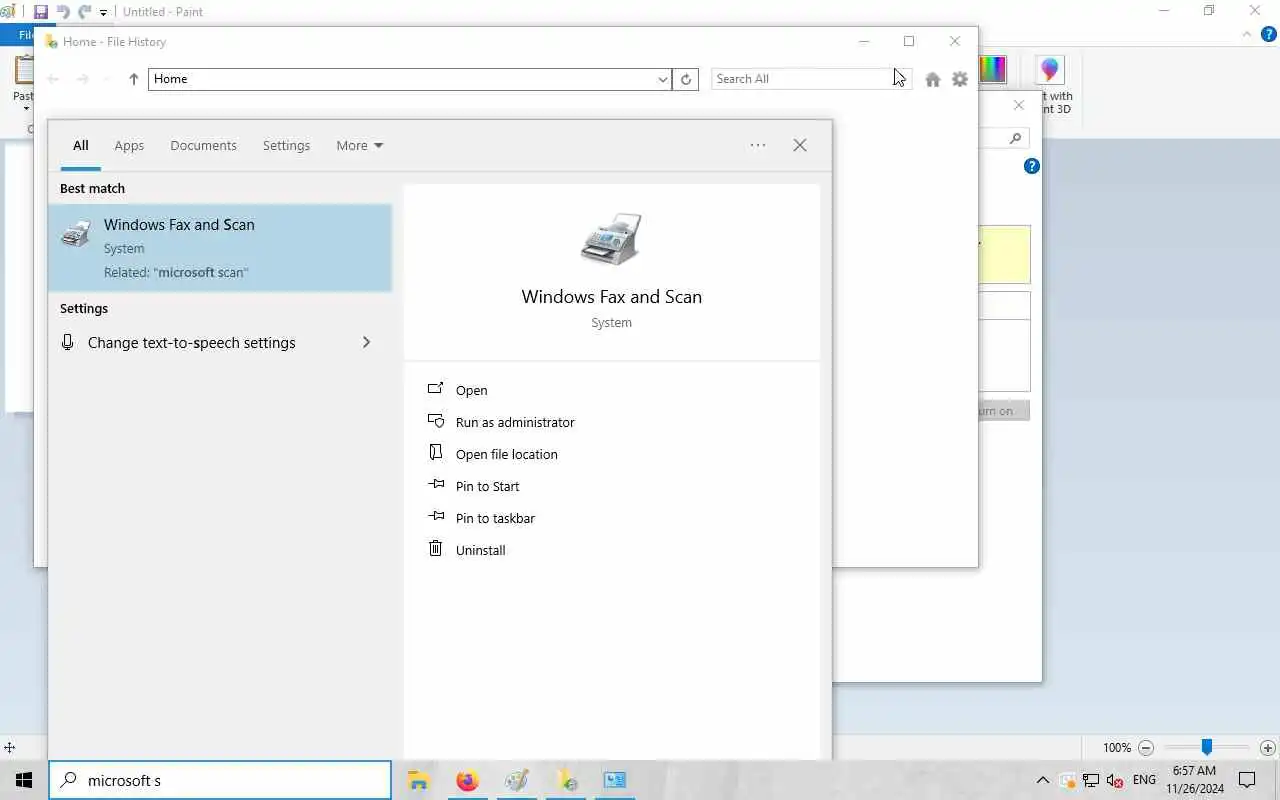Click the Undo arrow in Paint's quick access toolbar
This screenshot has width=1280, height=800.
(63, 12)
